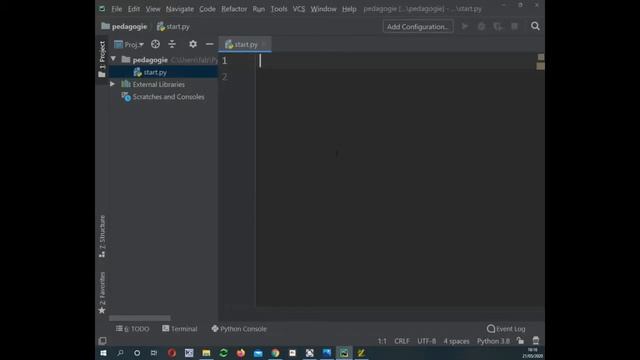640x360 pixels.
Task: Change CRLF line separator in status bar
Action: click(402, 341)
